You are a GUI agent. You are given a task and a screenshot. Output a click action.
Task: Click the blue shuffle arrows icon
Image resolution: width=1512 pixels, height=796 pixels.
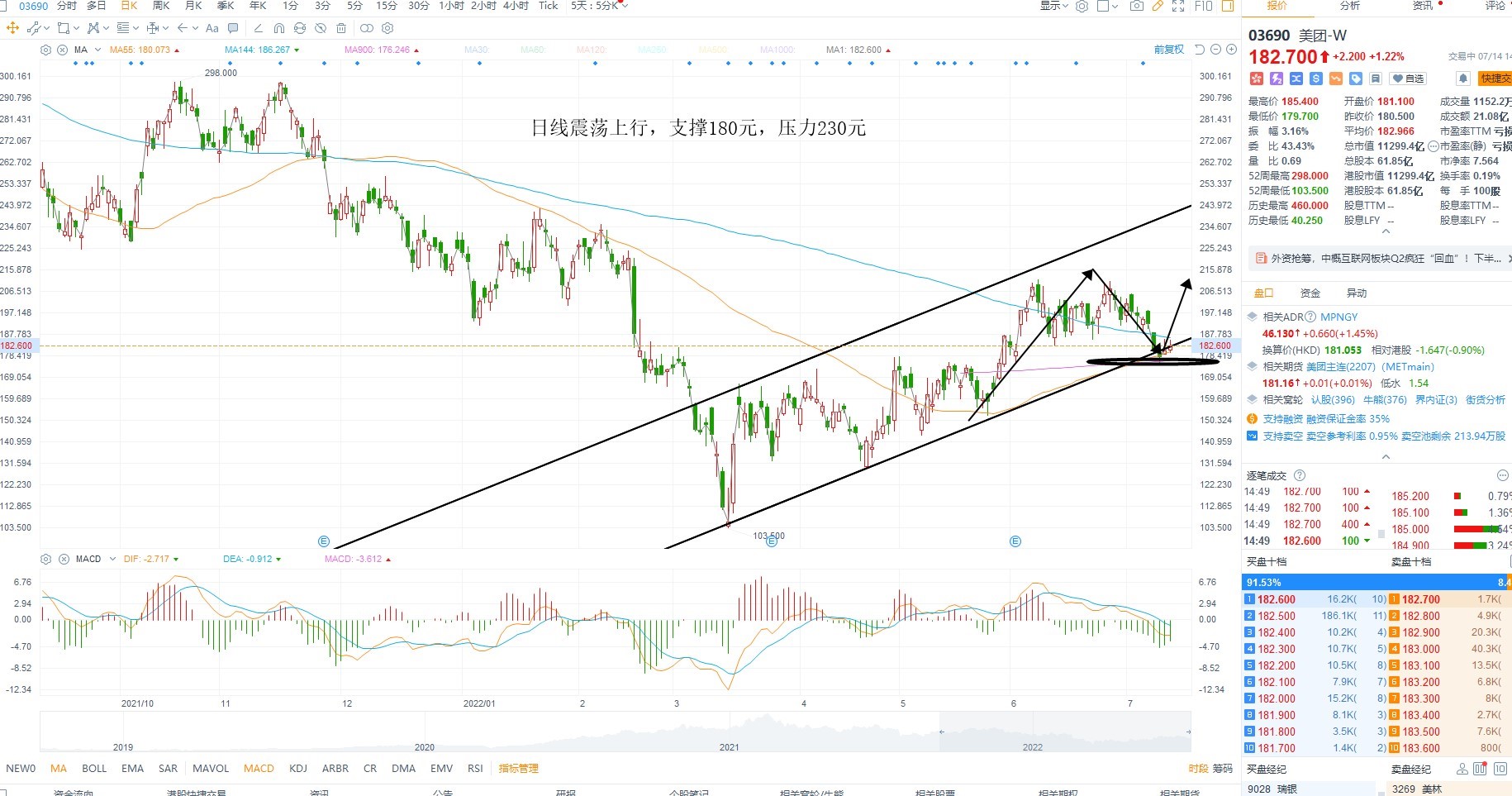point(1296,79)
